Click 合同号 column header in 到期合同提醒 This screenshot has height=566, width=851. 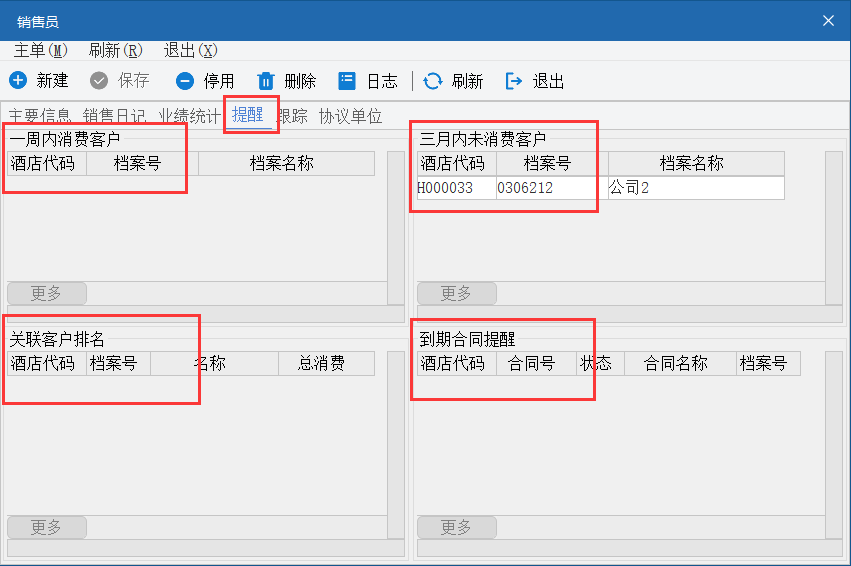536,364
